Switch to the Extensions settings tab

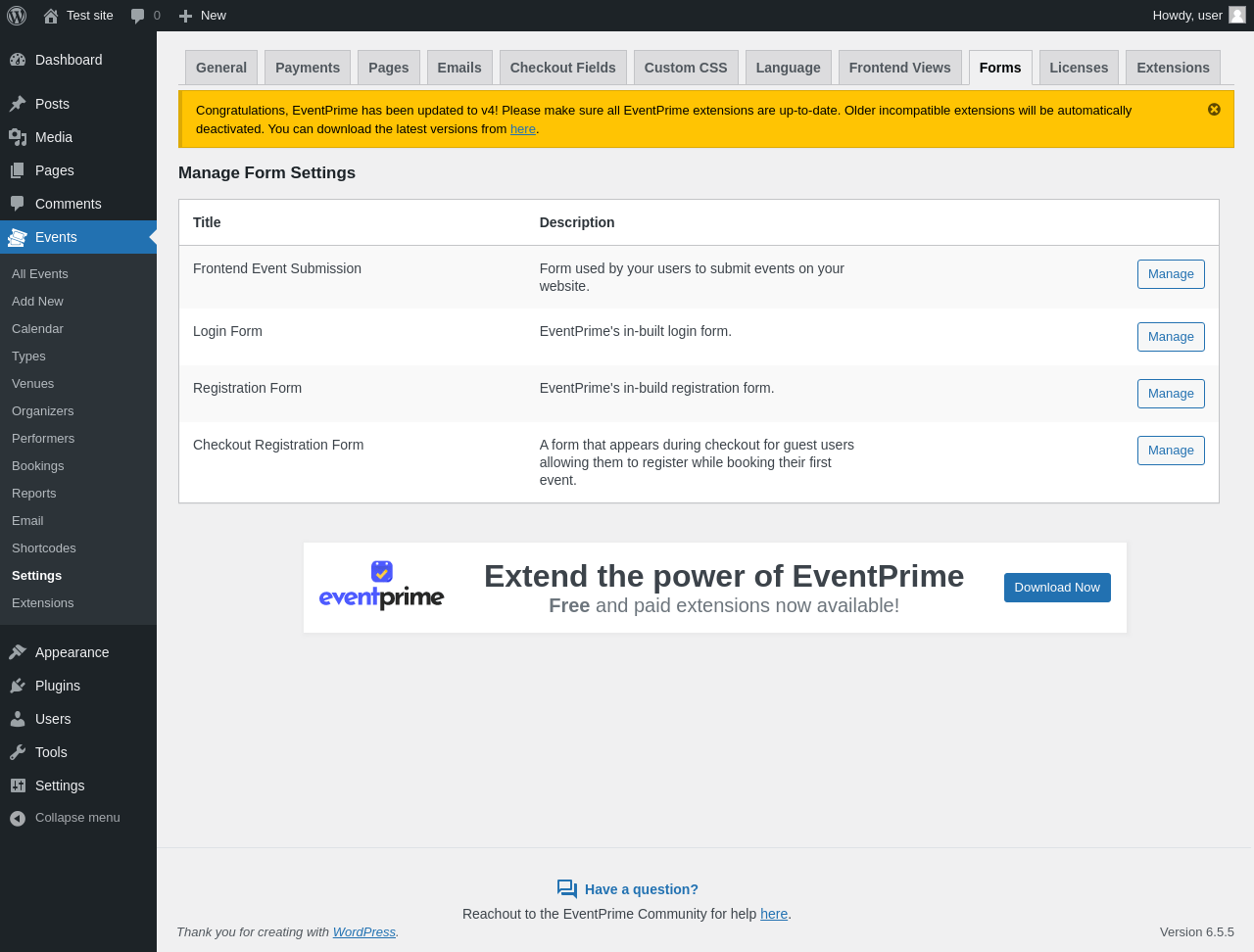[x=1173, y=68]
